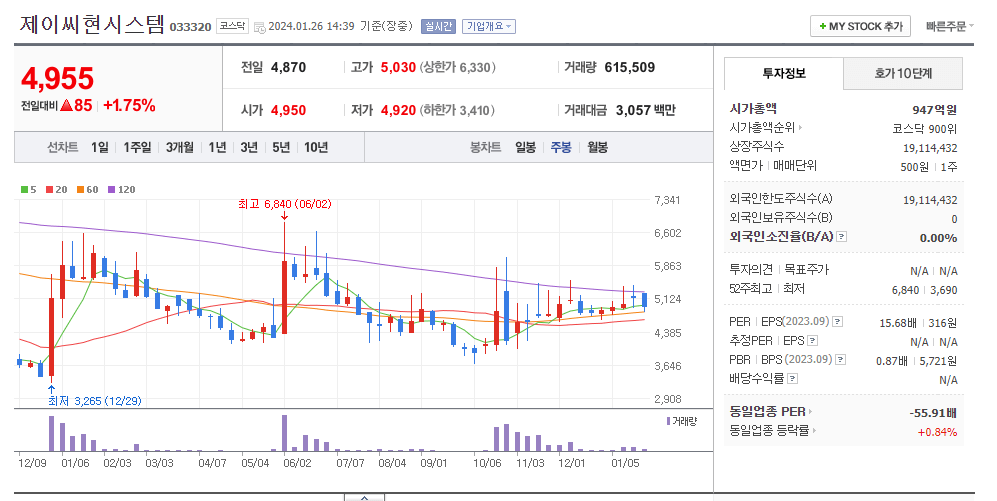The width and height of the screenshot is (997, 501).
Task: Open the 기업개요 dropdown
Action: [x=488, y=27]
